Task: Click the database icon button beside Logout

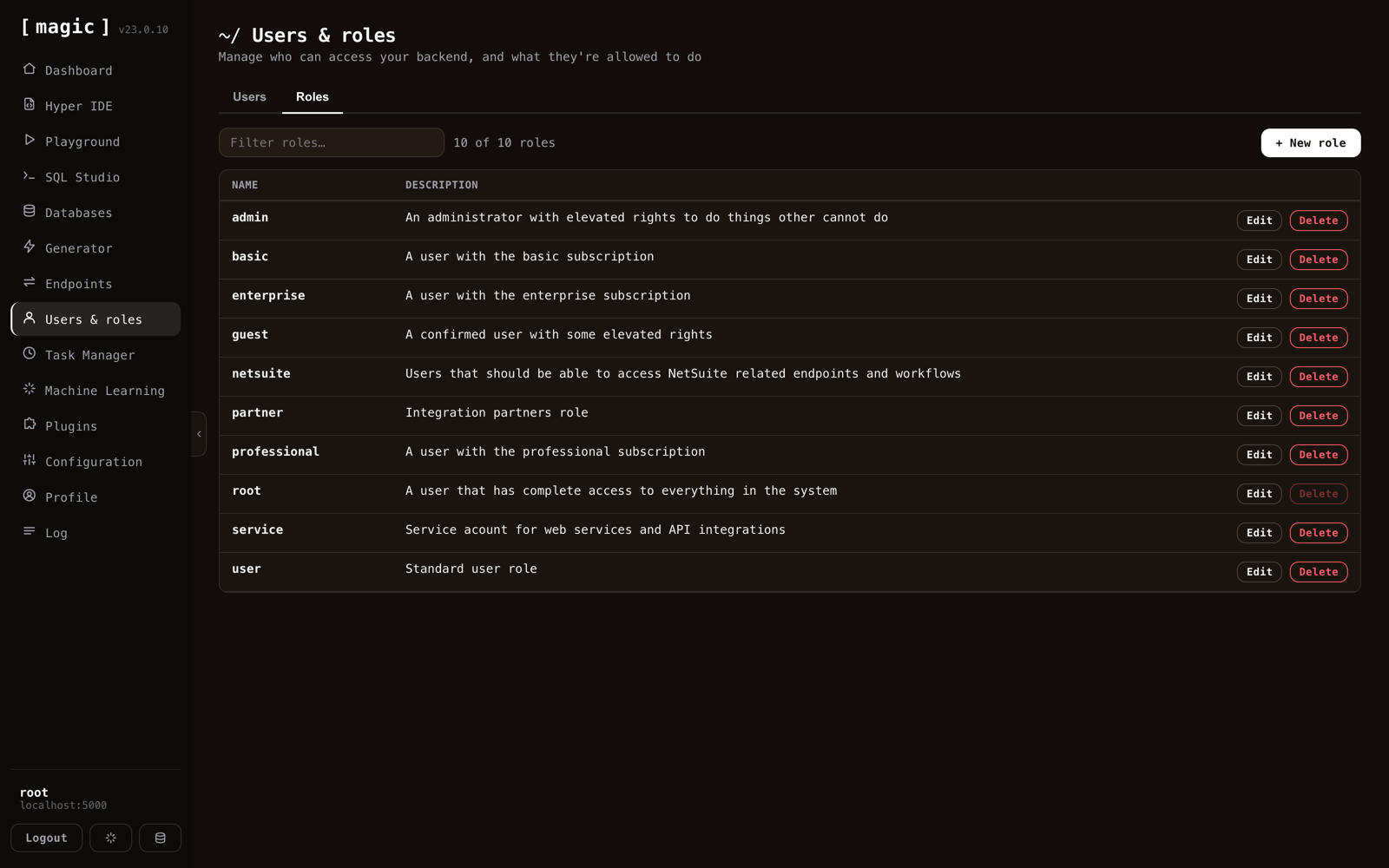Action: click(x=161, y=838)
